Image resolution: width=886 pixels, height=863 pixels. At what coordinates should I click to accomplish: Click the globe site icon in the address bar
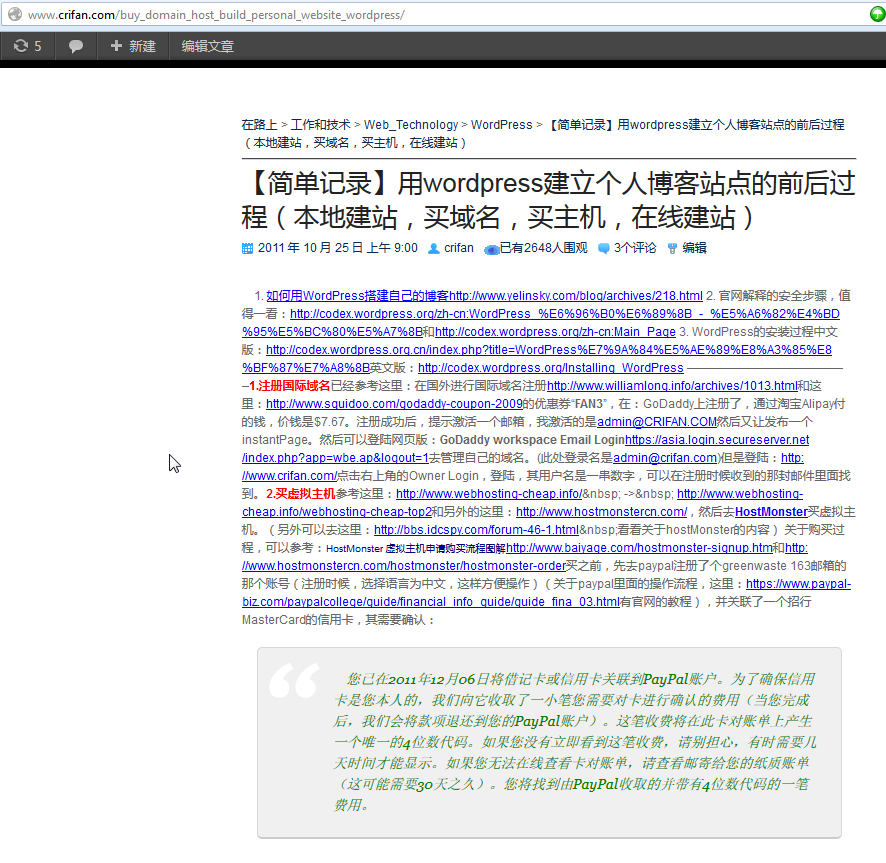tap(15, 14)
